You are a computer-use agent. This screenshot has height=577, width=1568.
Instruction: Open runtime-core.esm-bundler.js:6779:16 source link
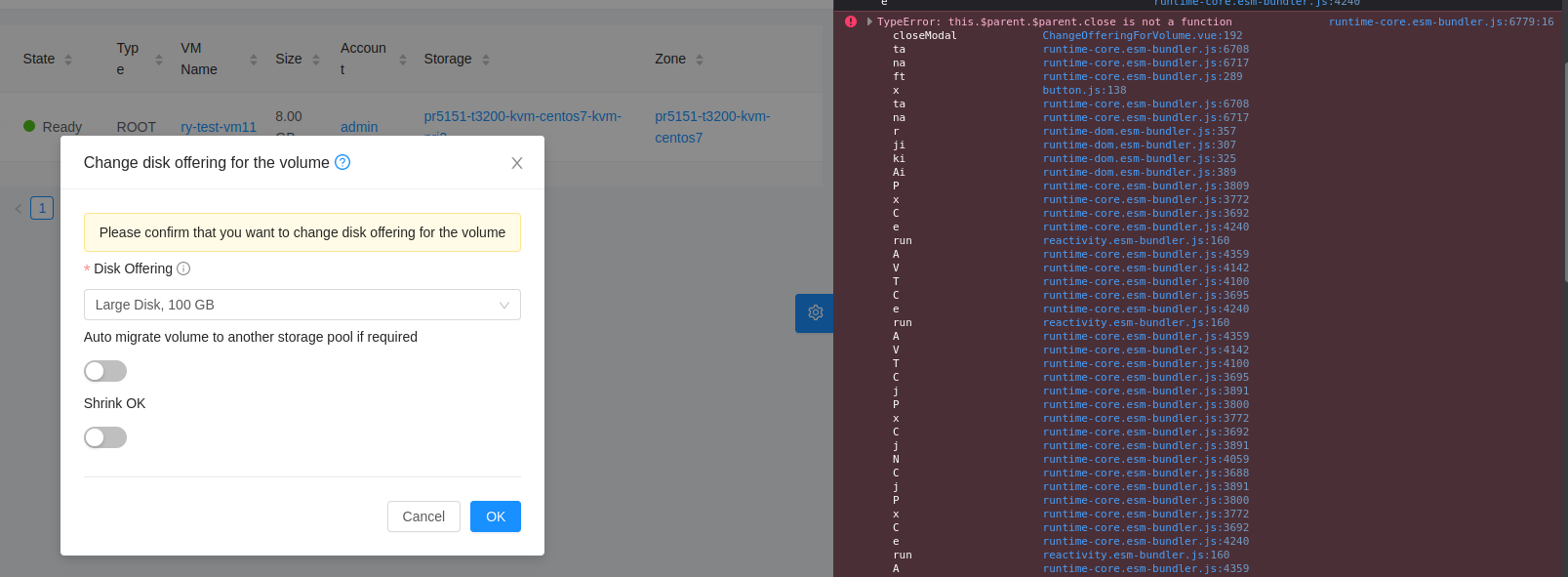tap(1441, 21)
